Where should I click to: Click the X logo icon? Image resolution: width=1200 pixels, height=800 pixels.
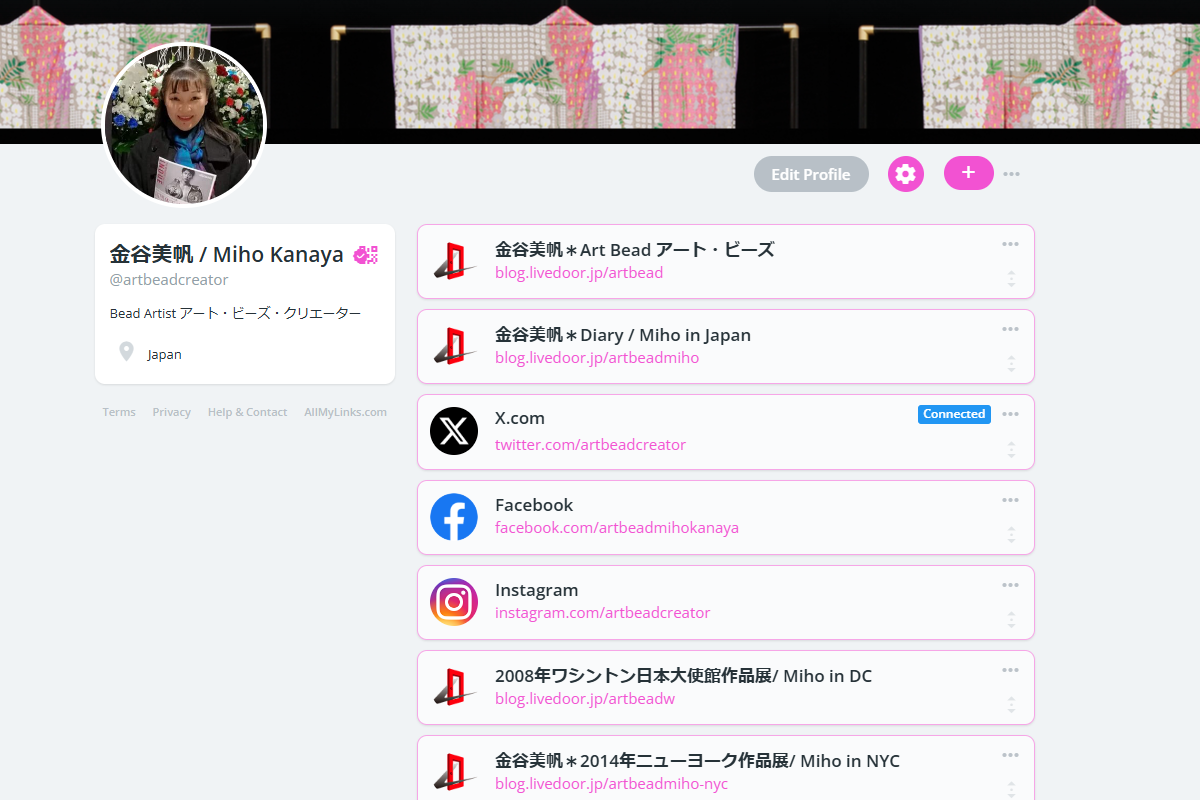[454, 431]
